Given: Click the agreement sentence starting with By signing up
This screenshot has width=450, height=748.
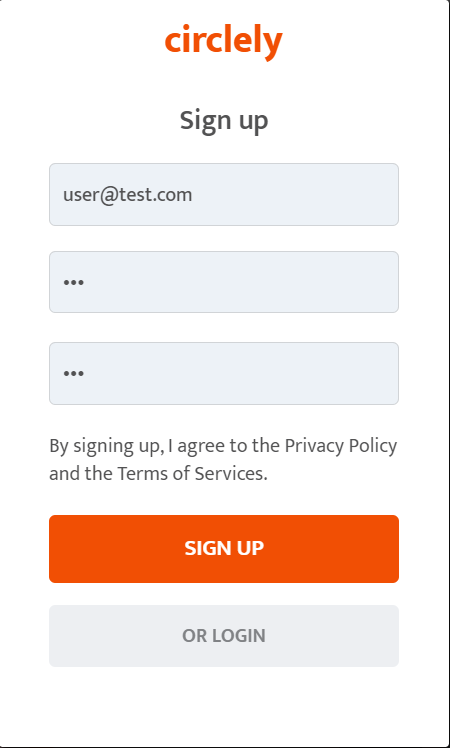Looking at the screenshot, I should click(223, 460).
